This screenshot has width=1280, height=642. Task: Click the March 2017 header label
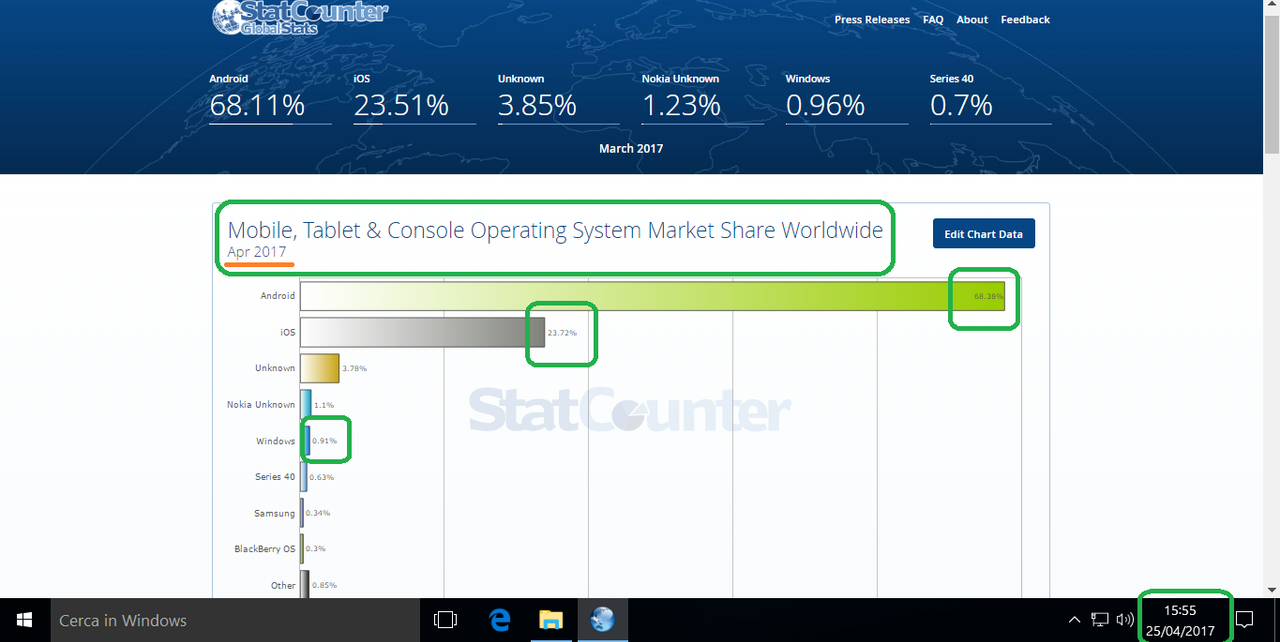click(631, 148)
